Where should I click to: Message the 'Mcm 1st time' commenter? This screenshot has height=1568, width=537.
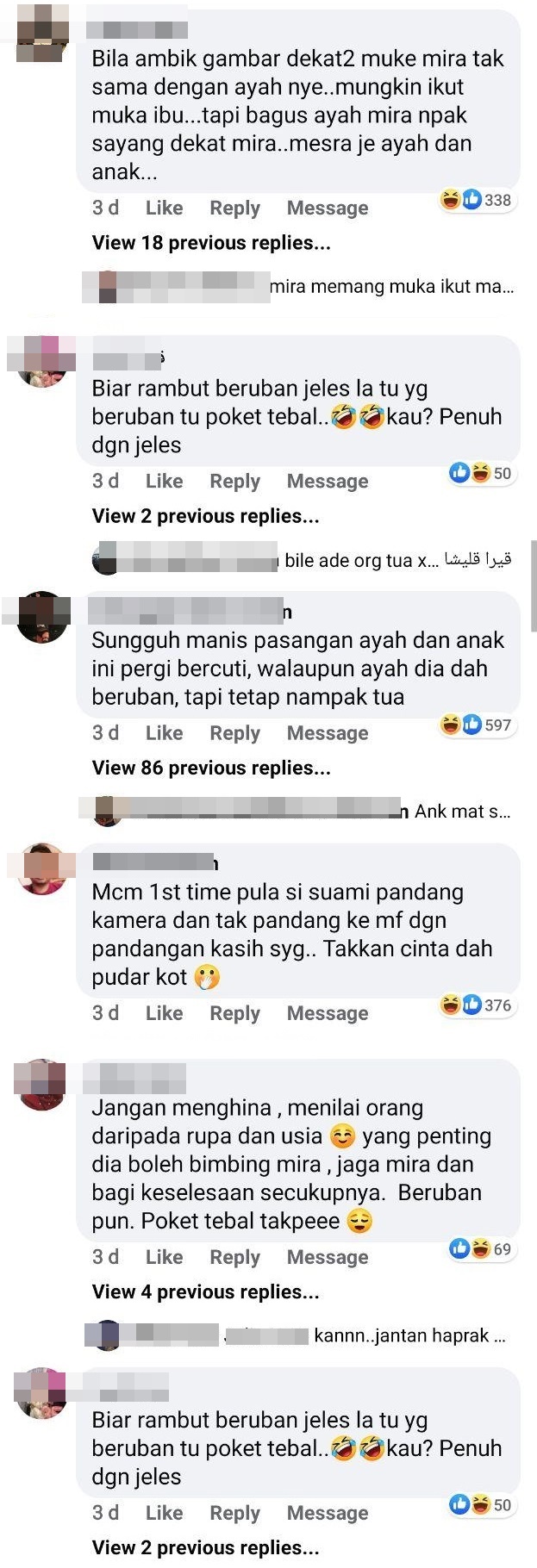coord(328,1013)
